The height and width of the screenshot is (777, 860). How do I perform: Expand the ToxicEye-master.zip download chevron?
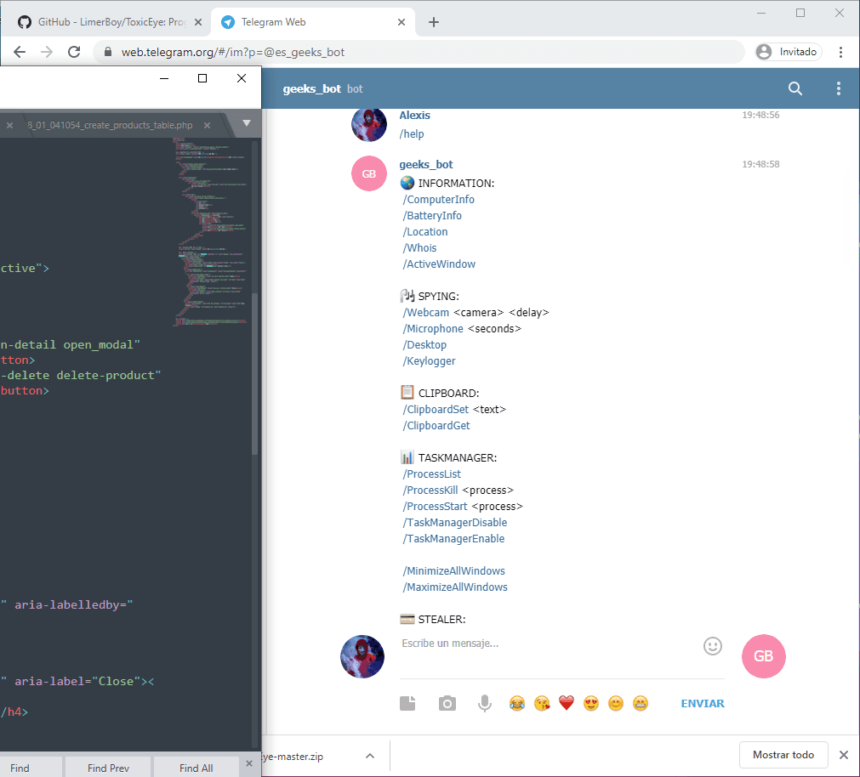click(369, 755)
